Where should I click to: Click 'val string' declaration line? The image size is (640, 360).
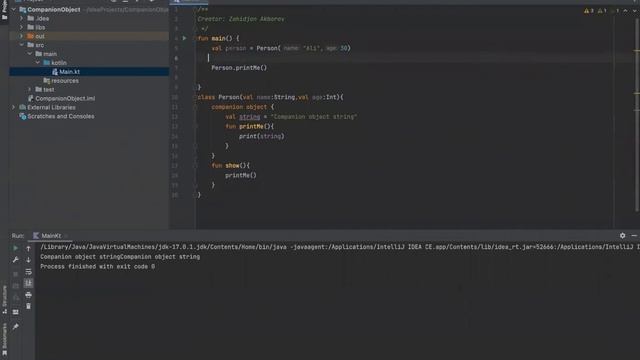pos(291,117)
